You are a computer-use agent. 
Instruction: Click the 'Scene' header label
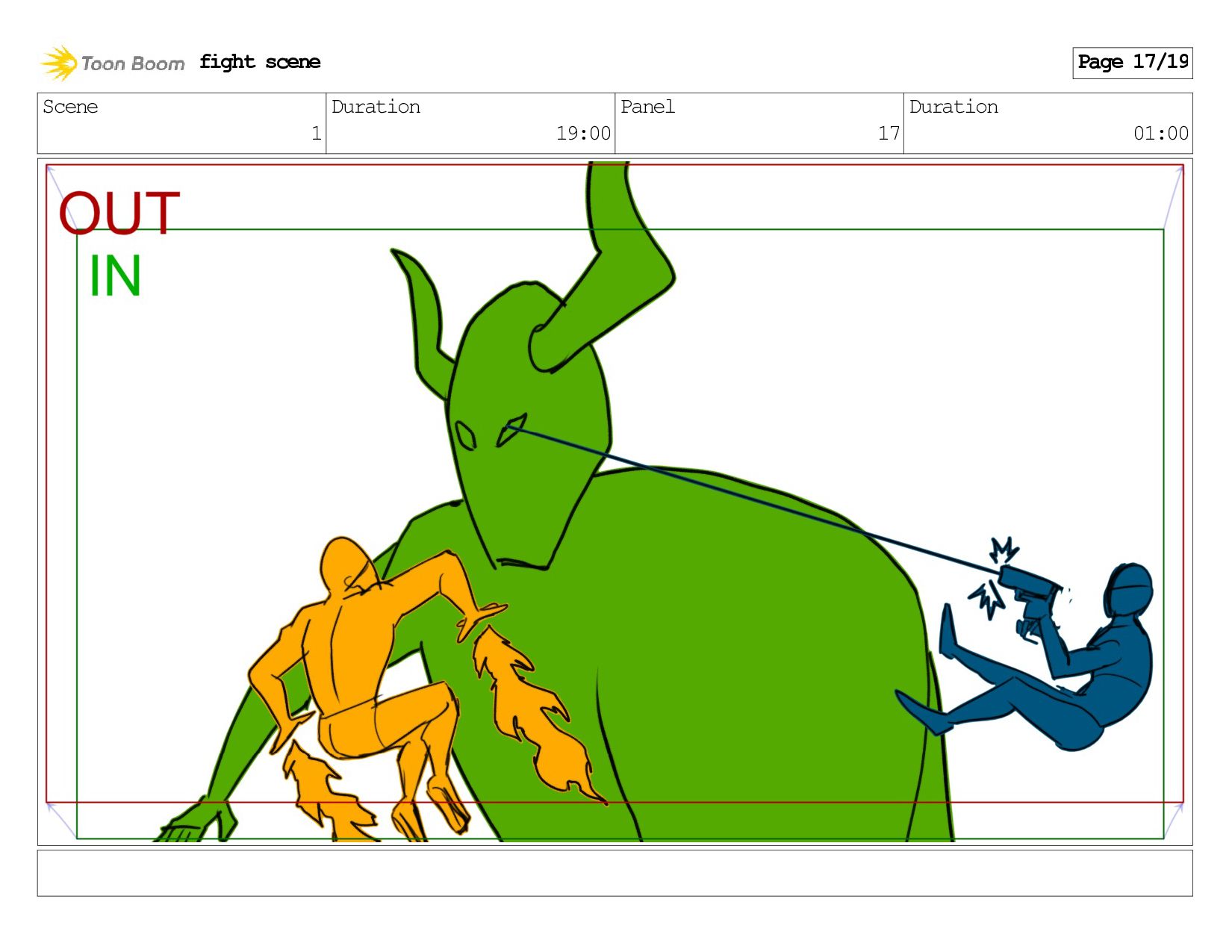pyautogui.click(x=70, y=107)
